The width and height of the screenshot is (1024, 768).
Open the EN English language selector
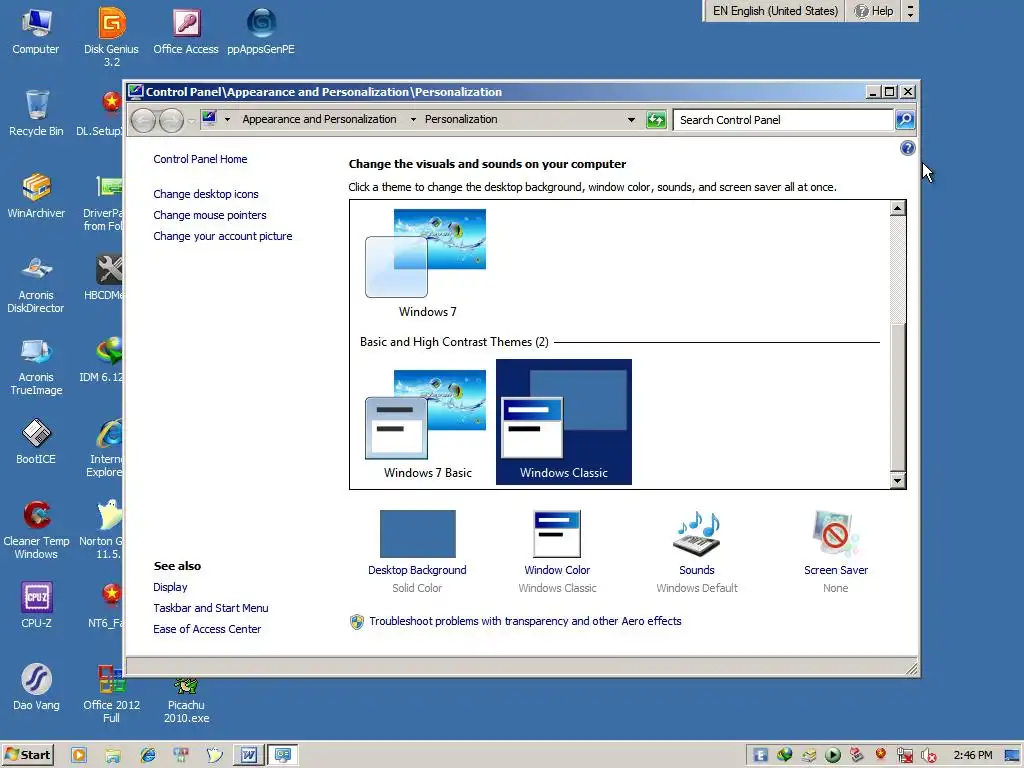(x=775, y=11)
